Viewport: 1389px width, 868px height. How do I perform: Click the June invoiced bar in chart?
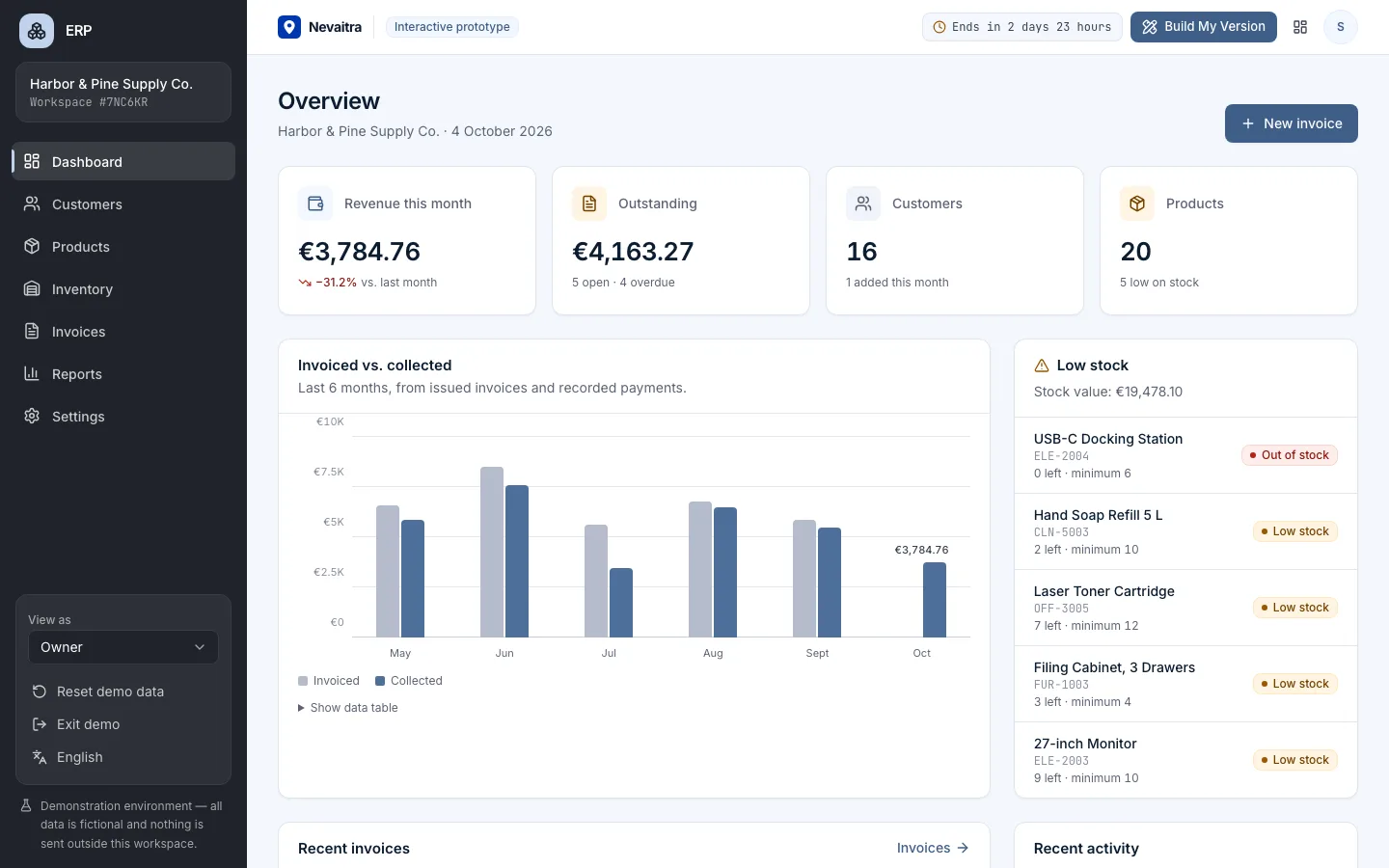(492, 552)
